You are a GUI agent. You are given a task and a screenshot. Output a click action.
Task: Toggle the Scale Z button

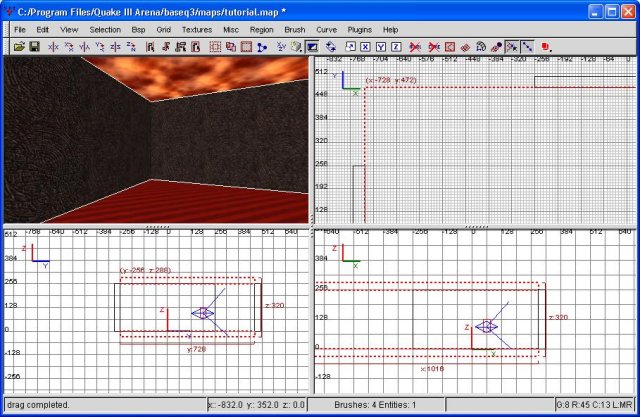click(x=396, y=47)
